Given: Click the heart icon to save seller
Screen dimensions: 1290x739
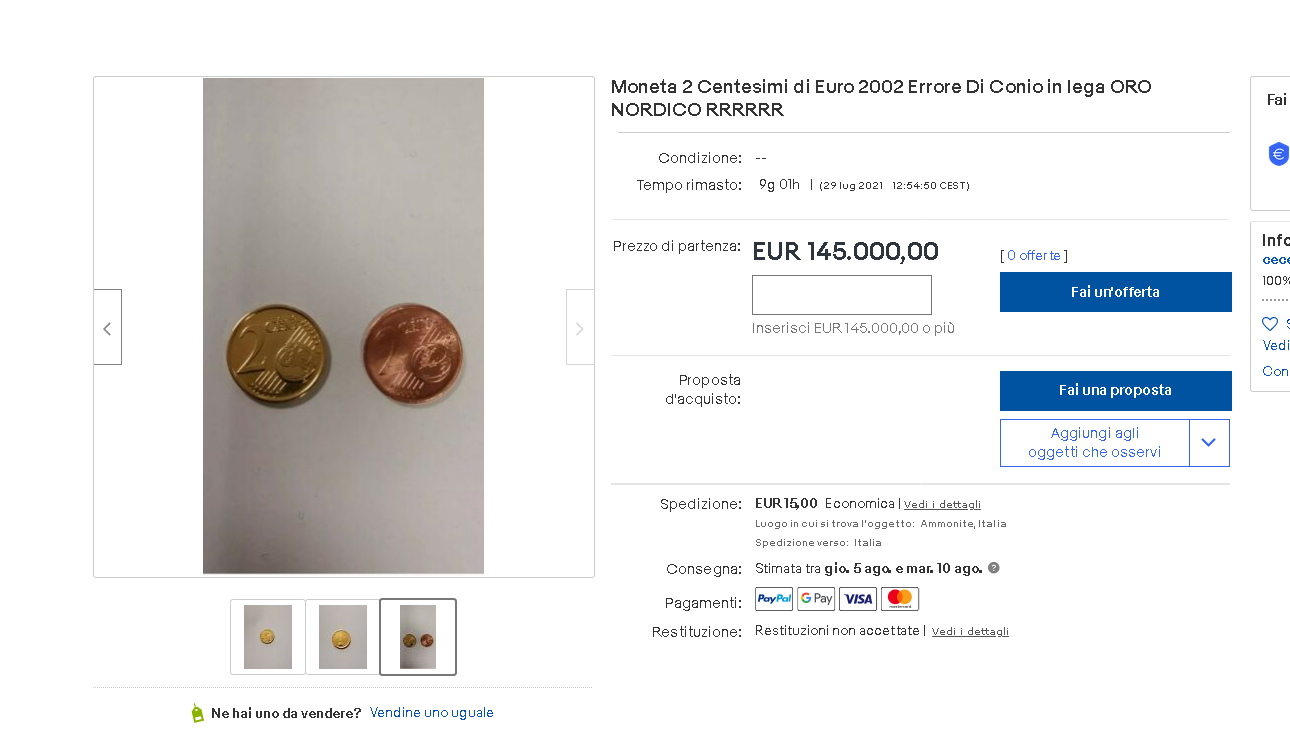Looking at the screenshot, I should pyautogui.click(x=1270, y=324).
